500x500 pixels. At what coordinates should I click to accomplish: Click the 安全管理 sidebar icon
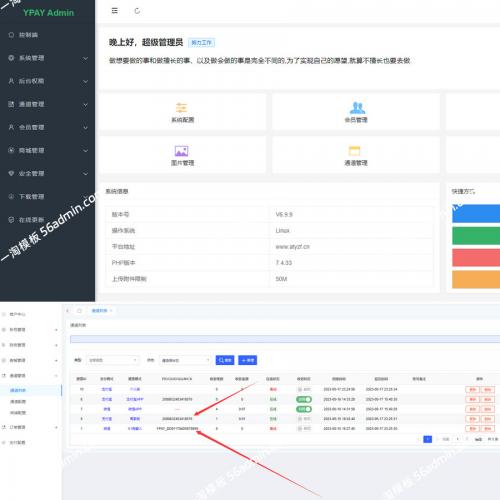[x=11, y=173]
